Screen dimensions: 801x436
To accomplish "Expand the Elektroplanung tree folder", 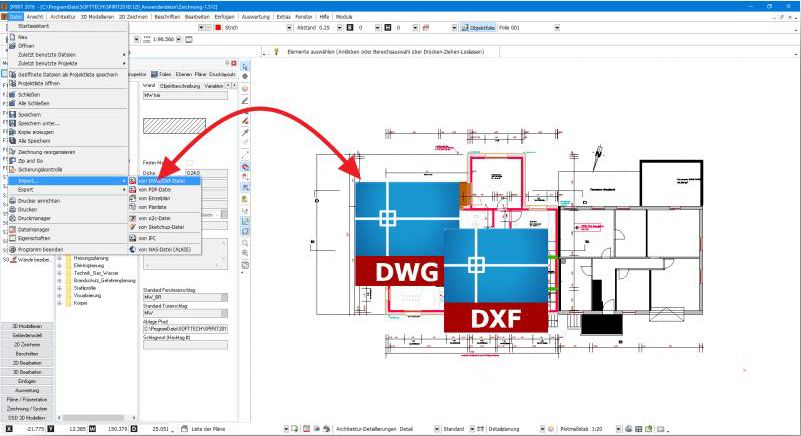I will pyautogui.click(x=60, y=266).
